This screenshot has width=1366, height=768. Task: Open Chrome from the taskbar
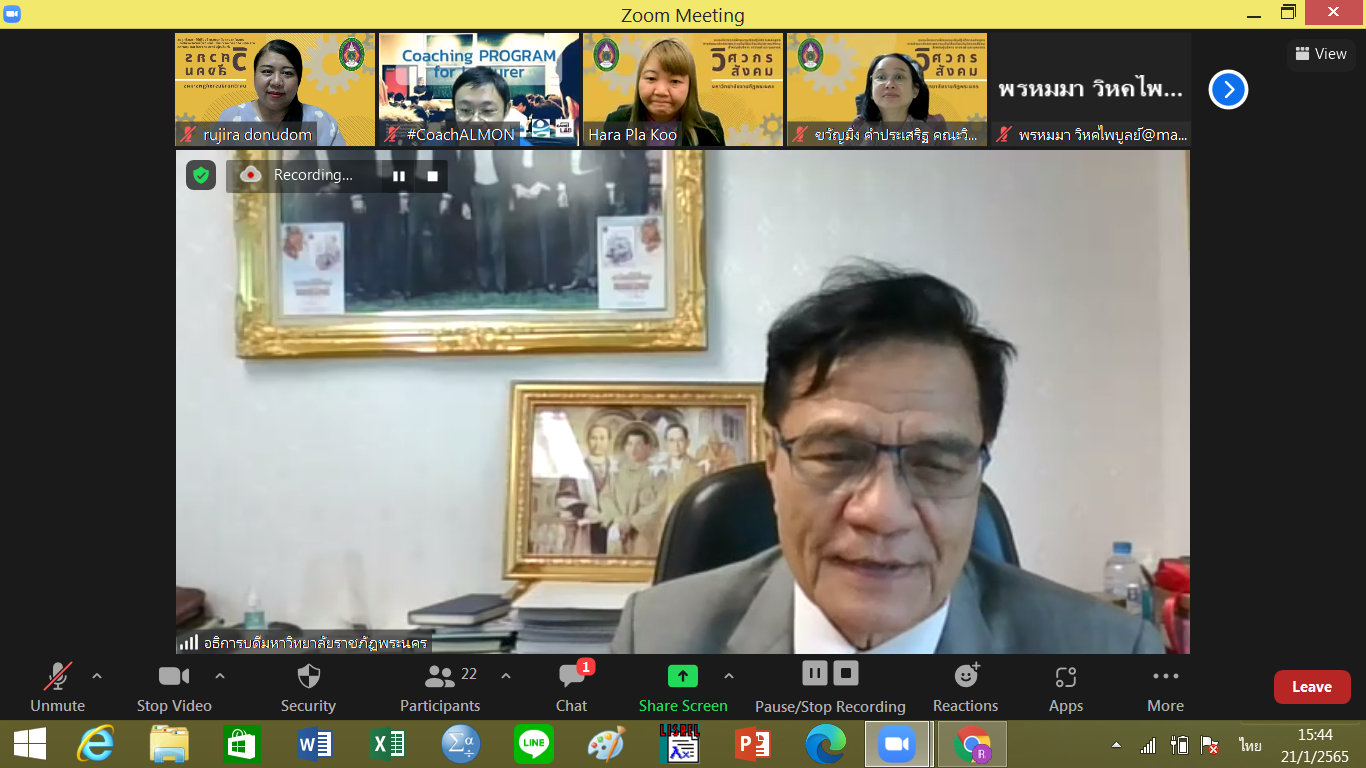[972, 744]
